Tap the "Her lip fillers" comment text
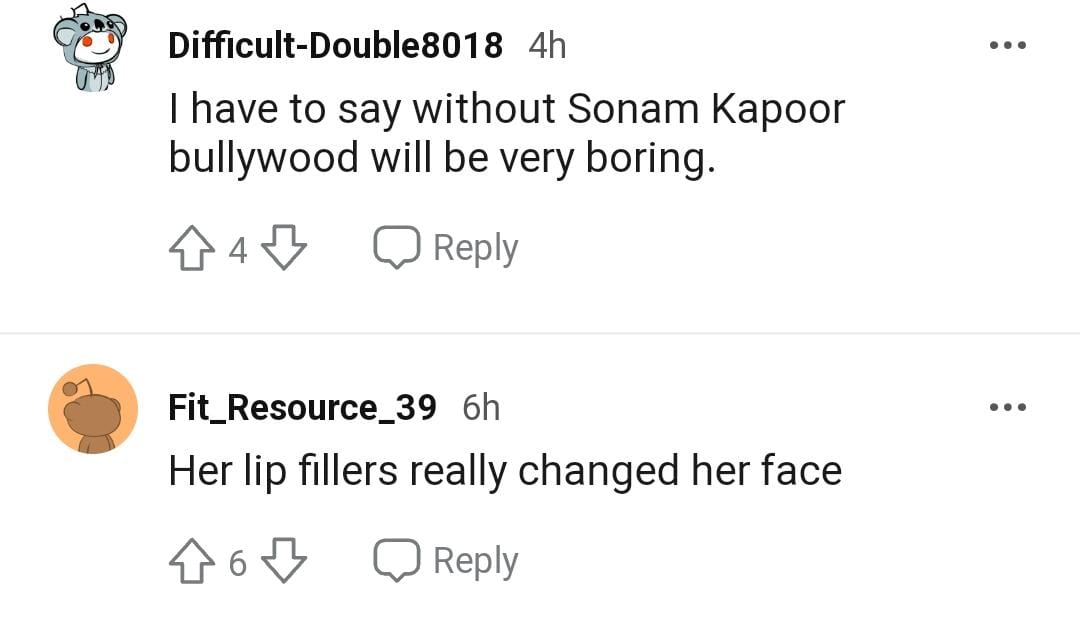 [505, 470]
